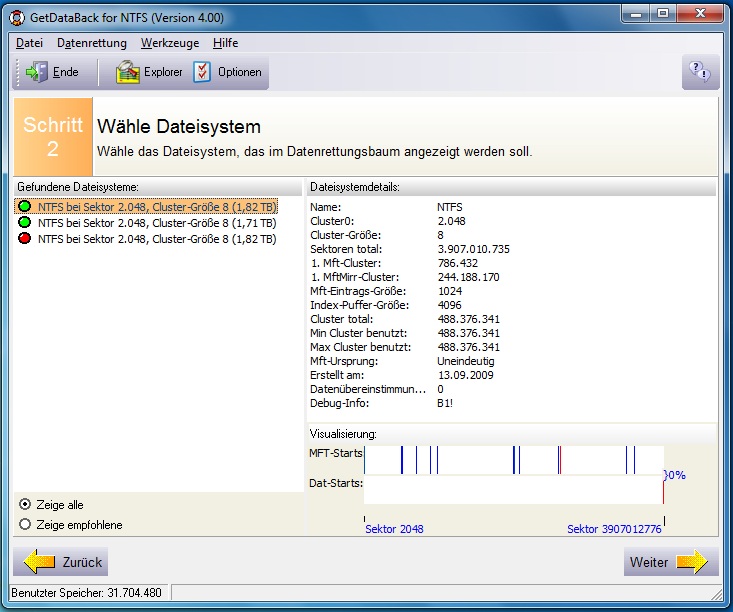This screenshot has width=733, height=612.
Task: Open the Hilfe menu
Action: point(225,43)
